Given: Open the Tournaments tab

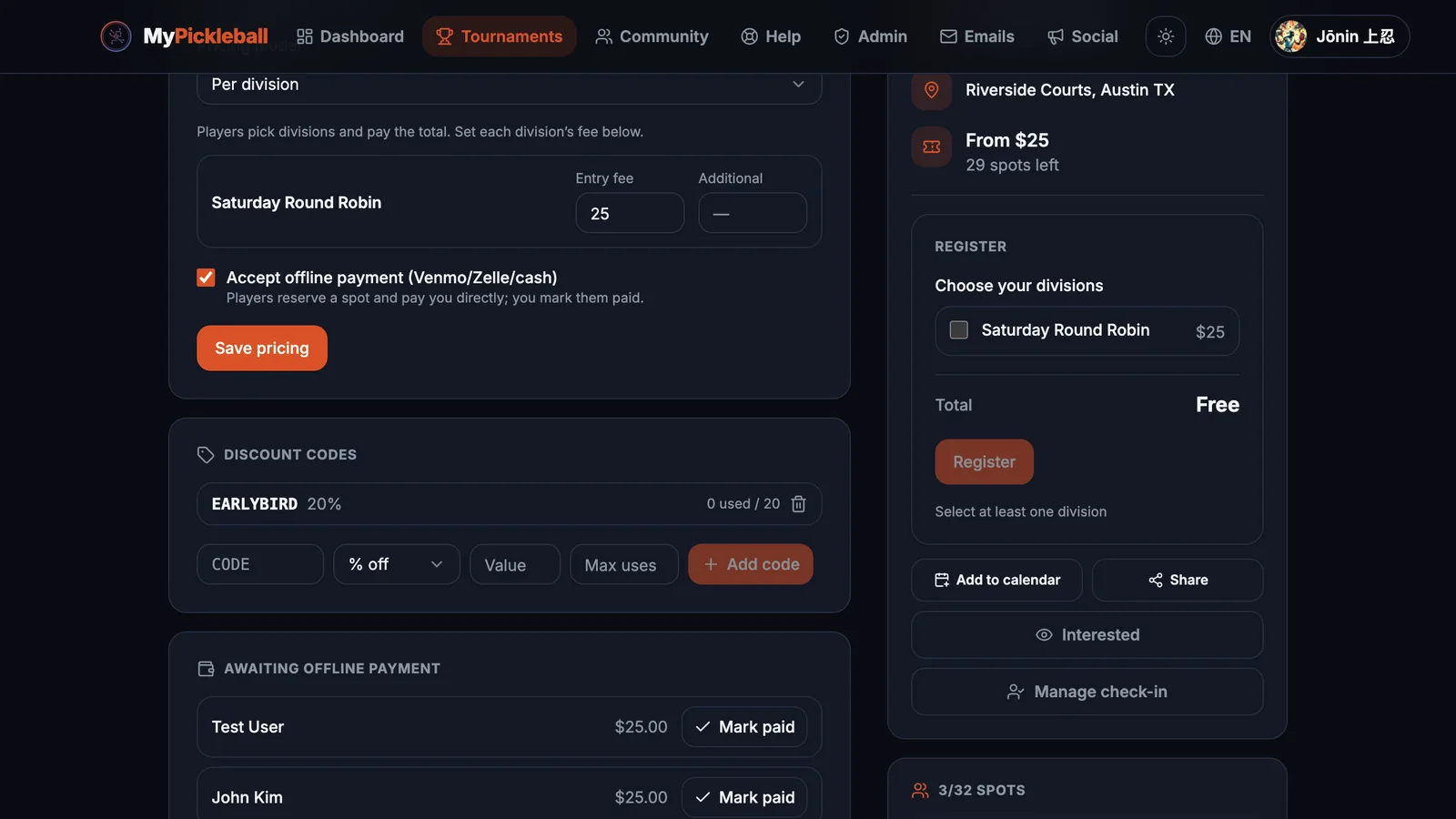Looking at the screenshot, I should coord(500,36).
